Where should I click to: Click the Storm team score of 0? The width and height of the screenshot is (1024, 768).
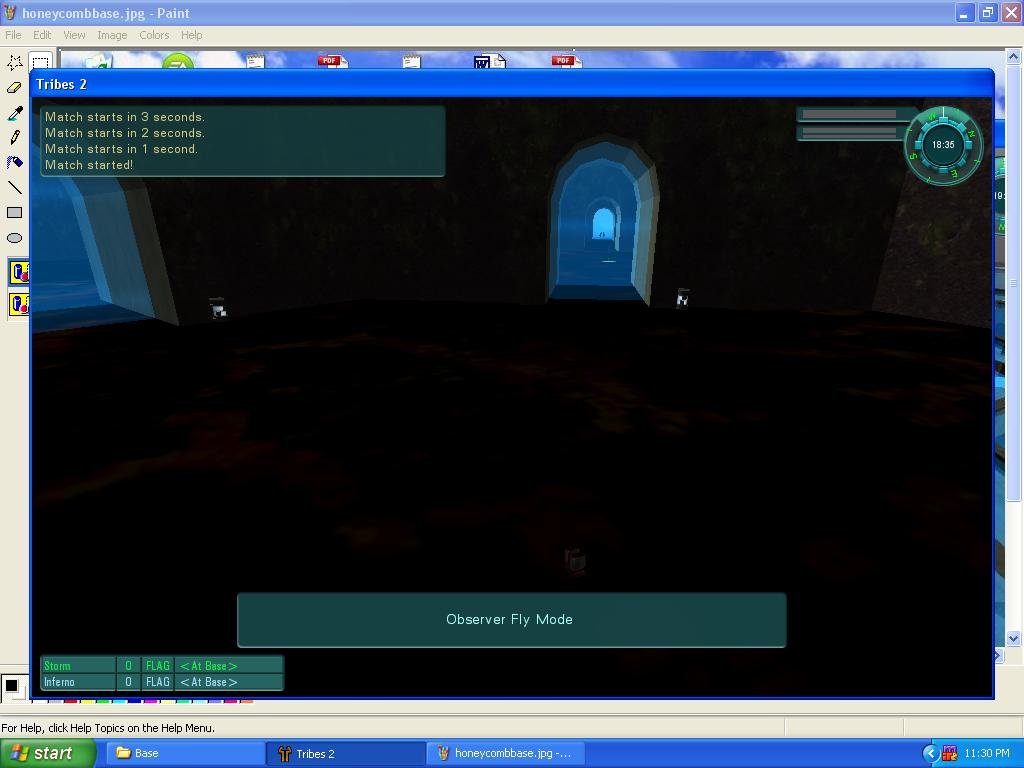[128, 666]
